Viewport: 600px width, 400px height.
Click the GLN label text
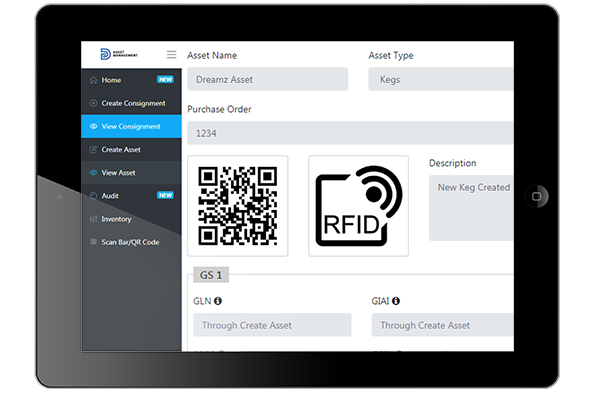point(202,301)
